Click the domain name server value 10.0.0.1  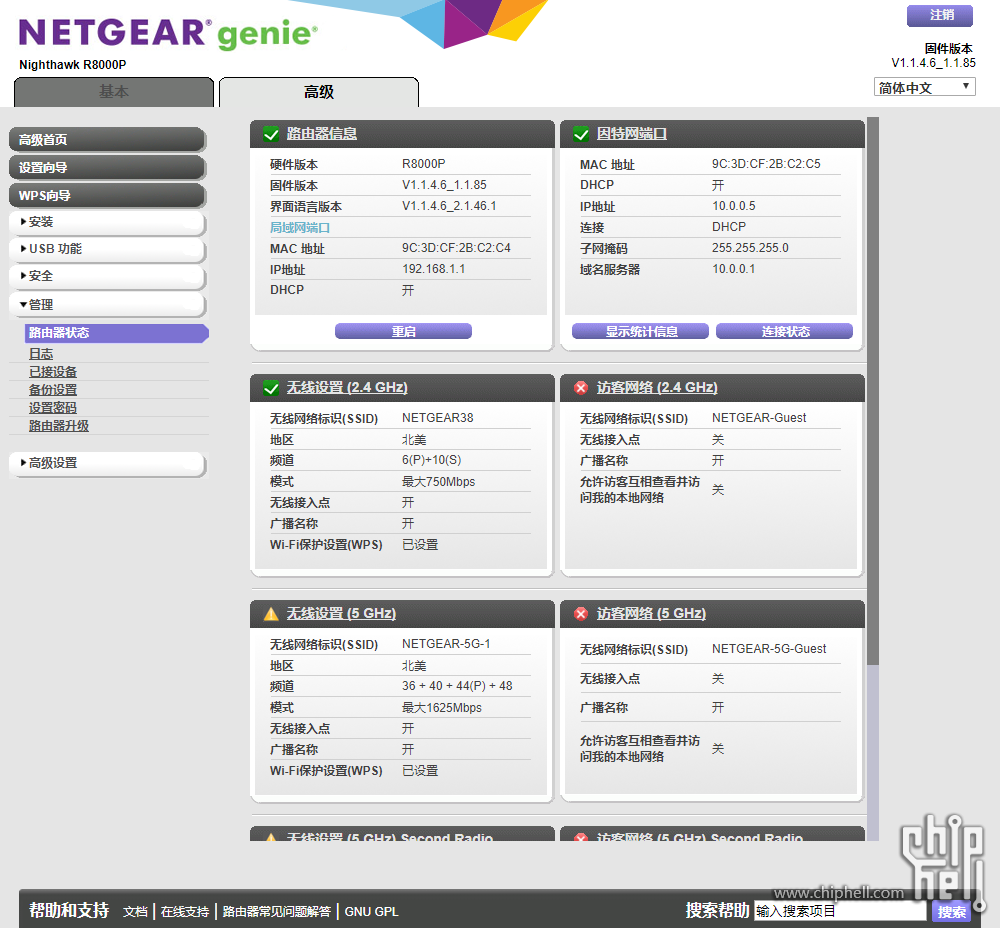click(x=733, y=269)
